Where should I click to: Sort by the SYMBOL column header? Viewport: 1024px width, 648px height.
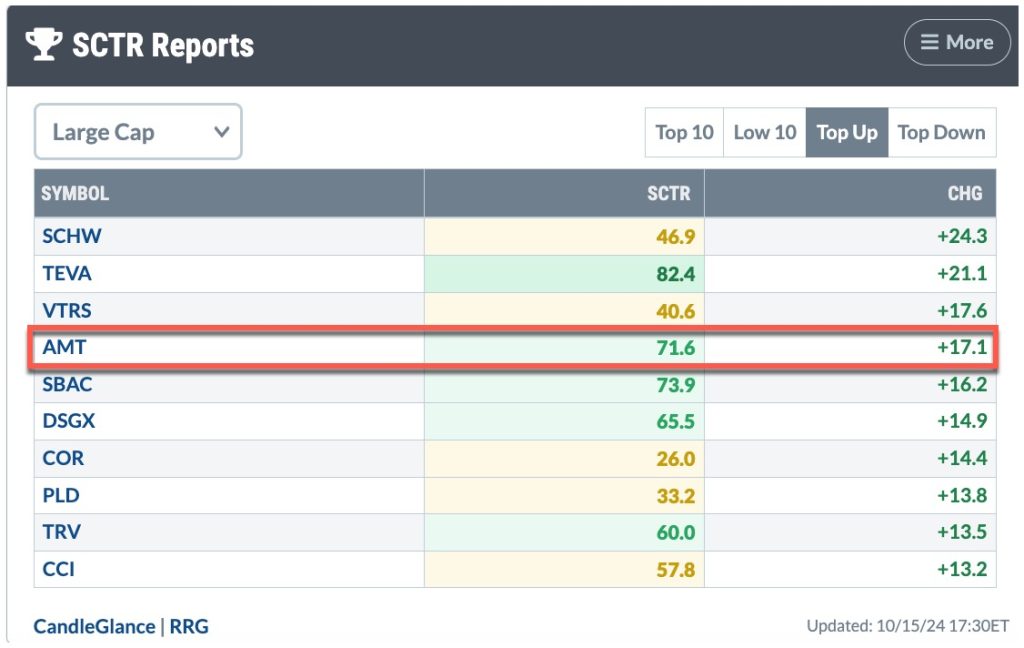(75, 193)
